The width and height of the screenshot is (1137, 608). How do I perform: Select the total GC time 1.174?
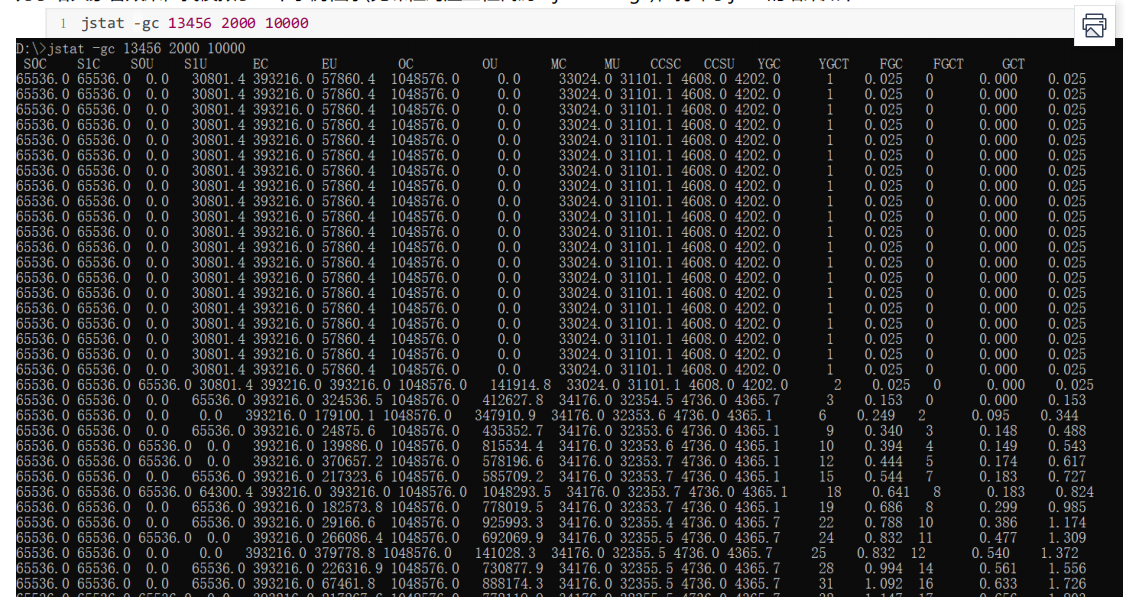coord(1067,522)
